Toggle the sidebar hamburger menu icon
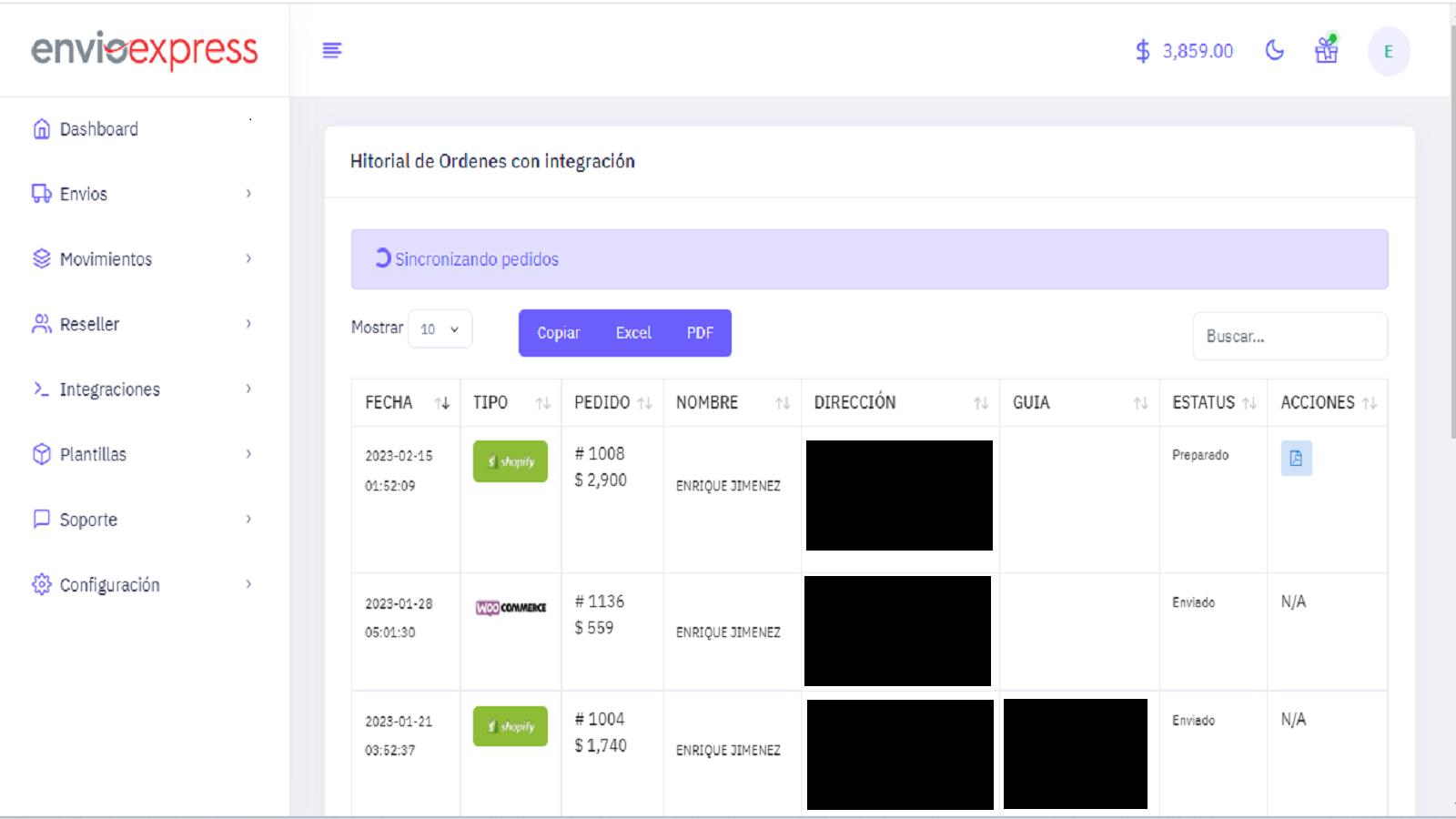 pos(332,50)
